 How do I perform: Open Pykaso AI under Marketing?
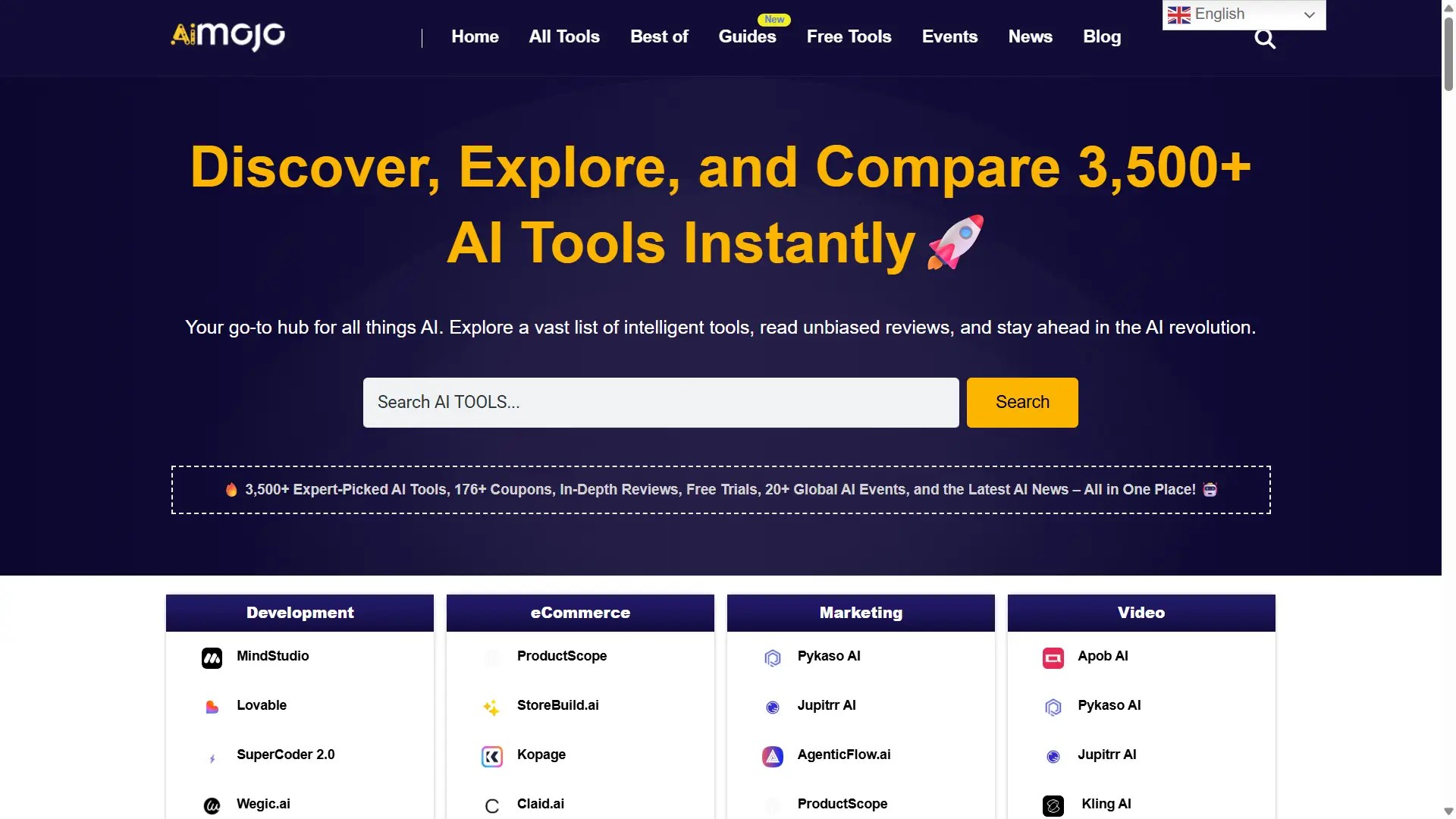pyautogui.click(x=829, y=656)
